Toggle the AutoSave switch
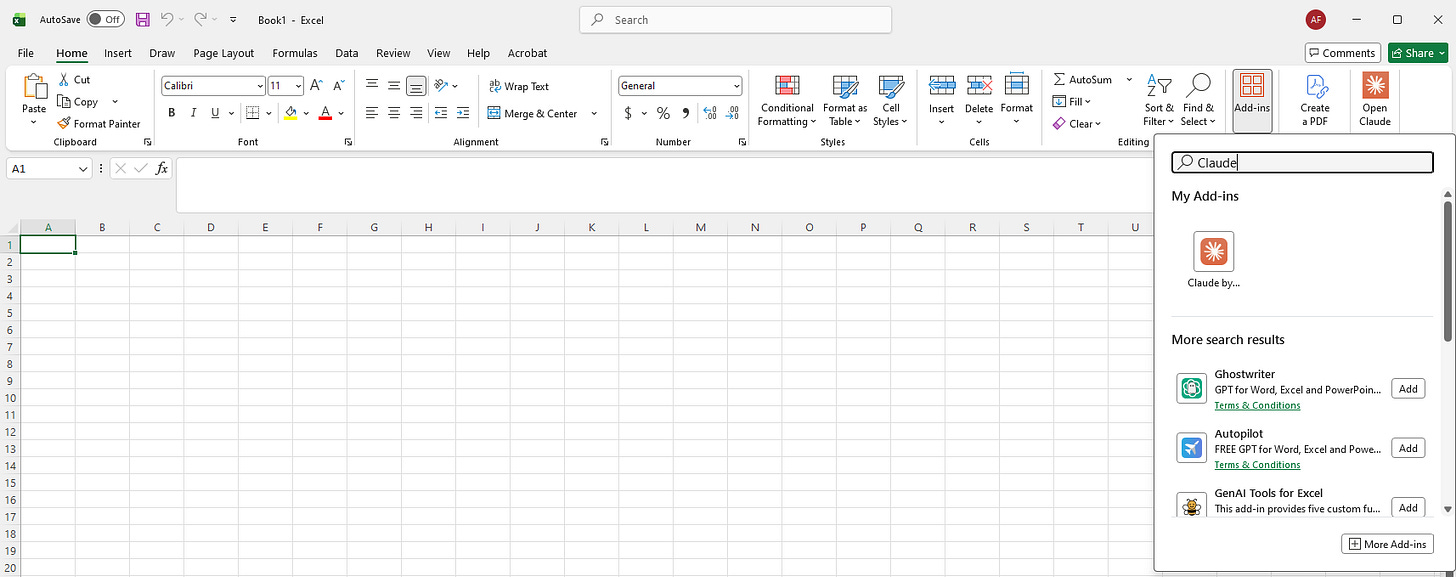 coord(105,19)
